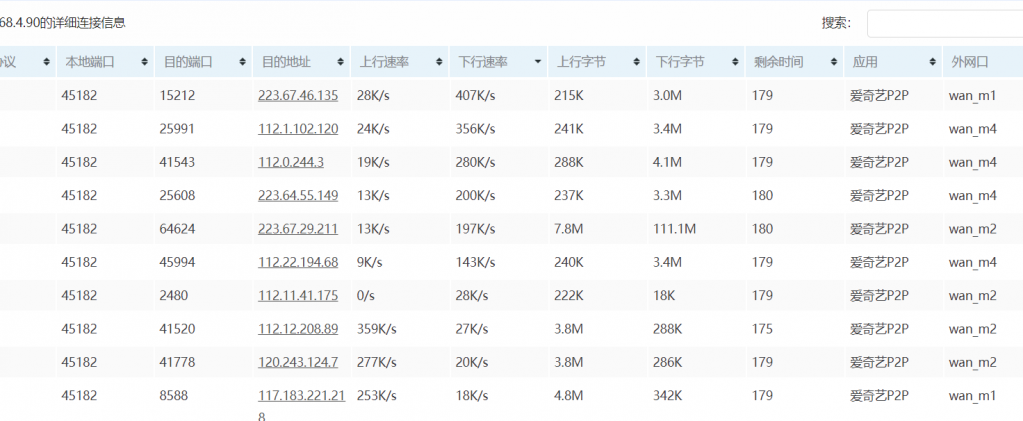This screenshot has width=1023, height=421.
Task: Click downstream rate value 407K/s
Action: 476,95
